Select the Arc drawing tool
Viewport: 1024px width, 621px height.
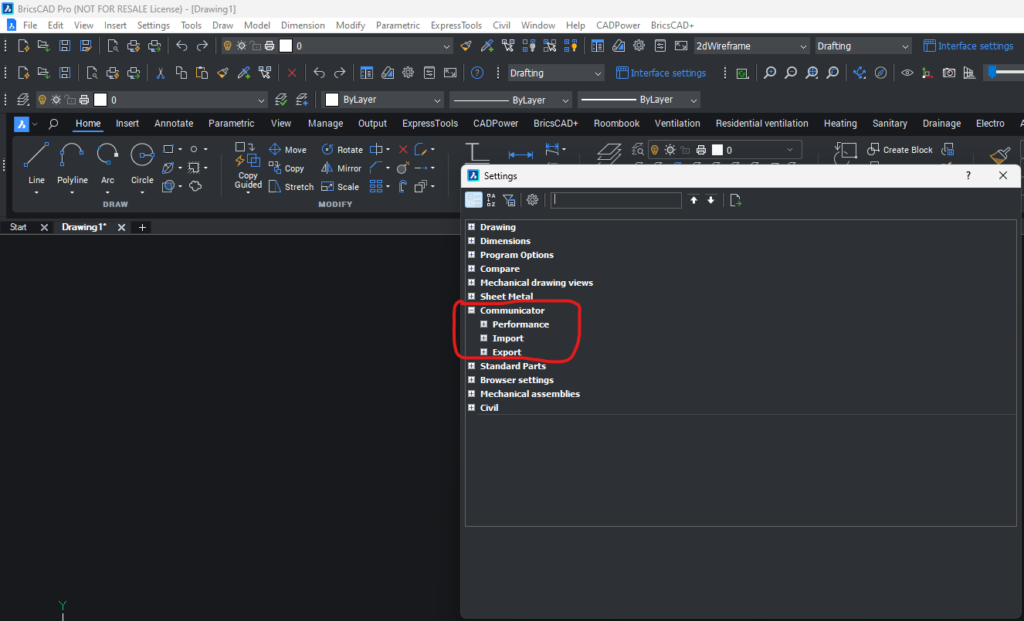pyautogui.click(x=107, y=165)
